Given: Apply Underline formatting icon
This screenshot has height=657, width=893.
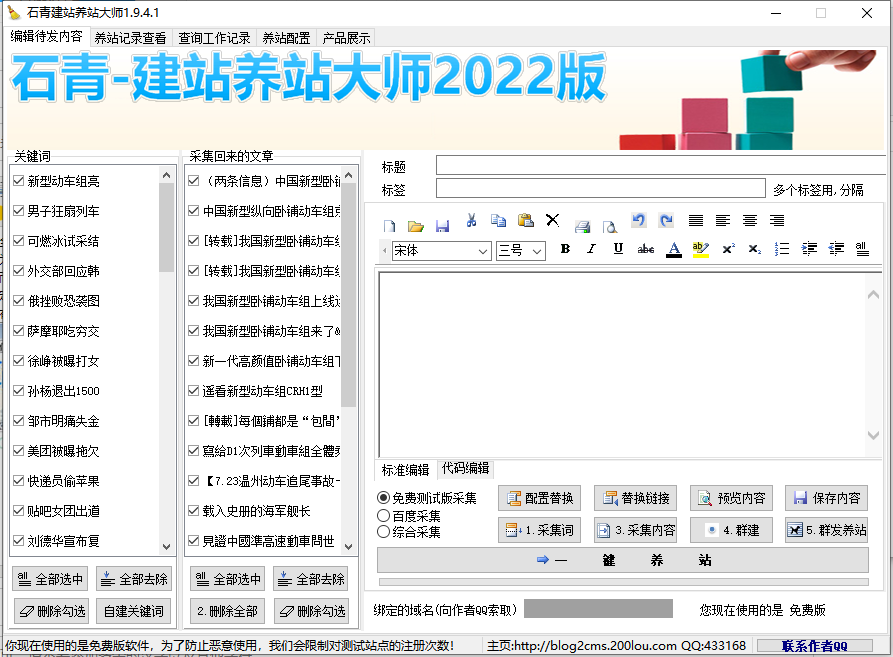Looking at the screenshot, I should pos(619,250).
